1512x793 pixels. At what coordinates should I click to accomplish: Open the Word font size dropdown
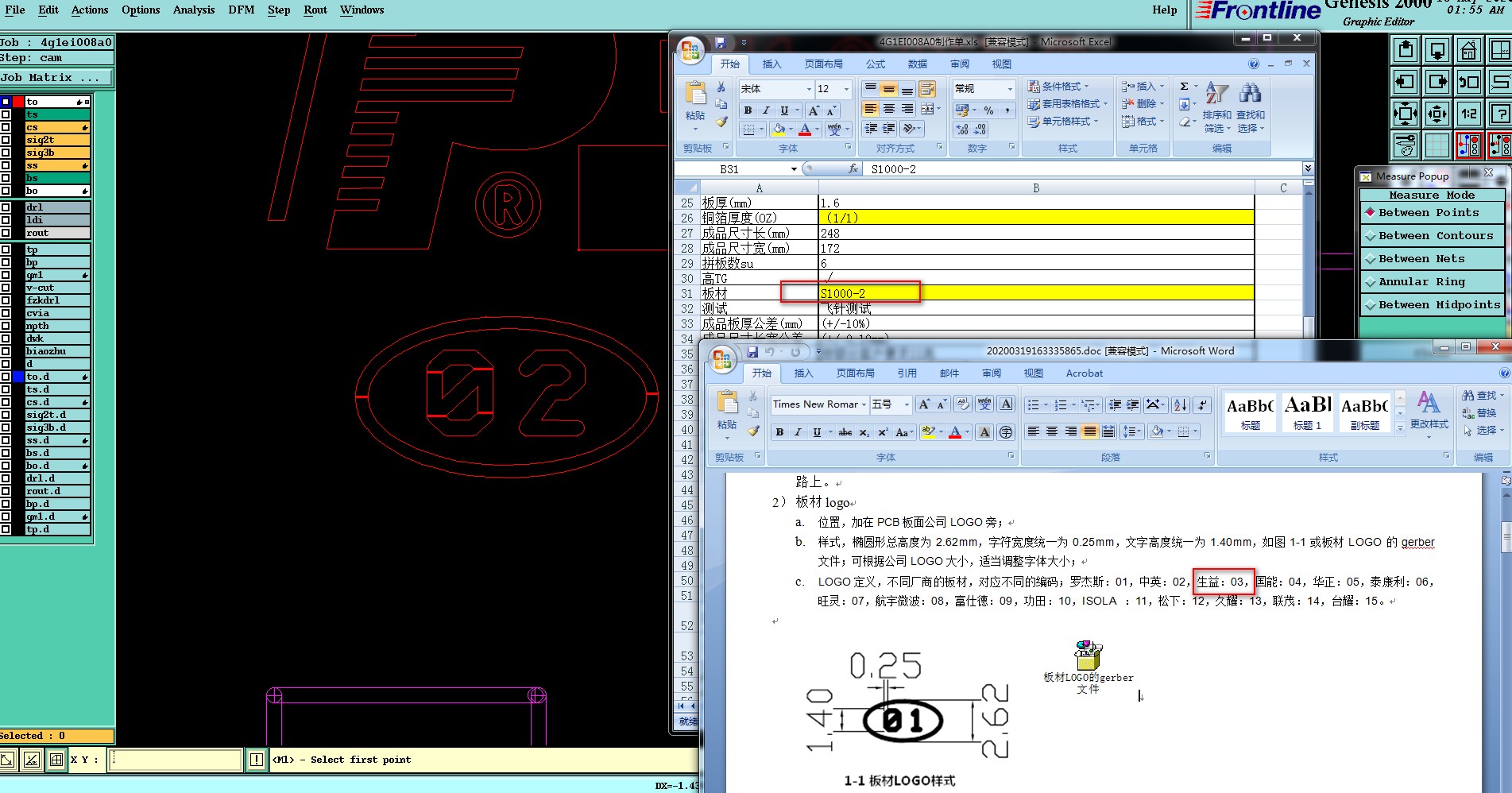[906, 404]
